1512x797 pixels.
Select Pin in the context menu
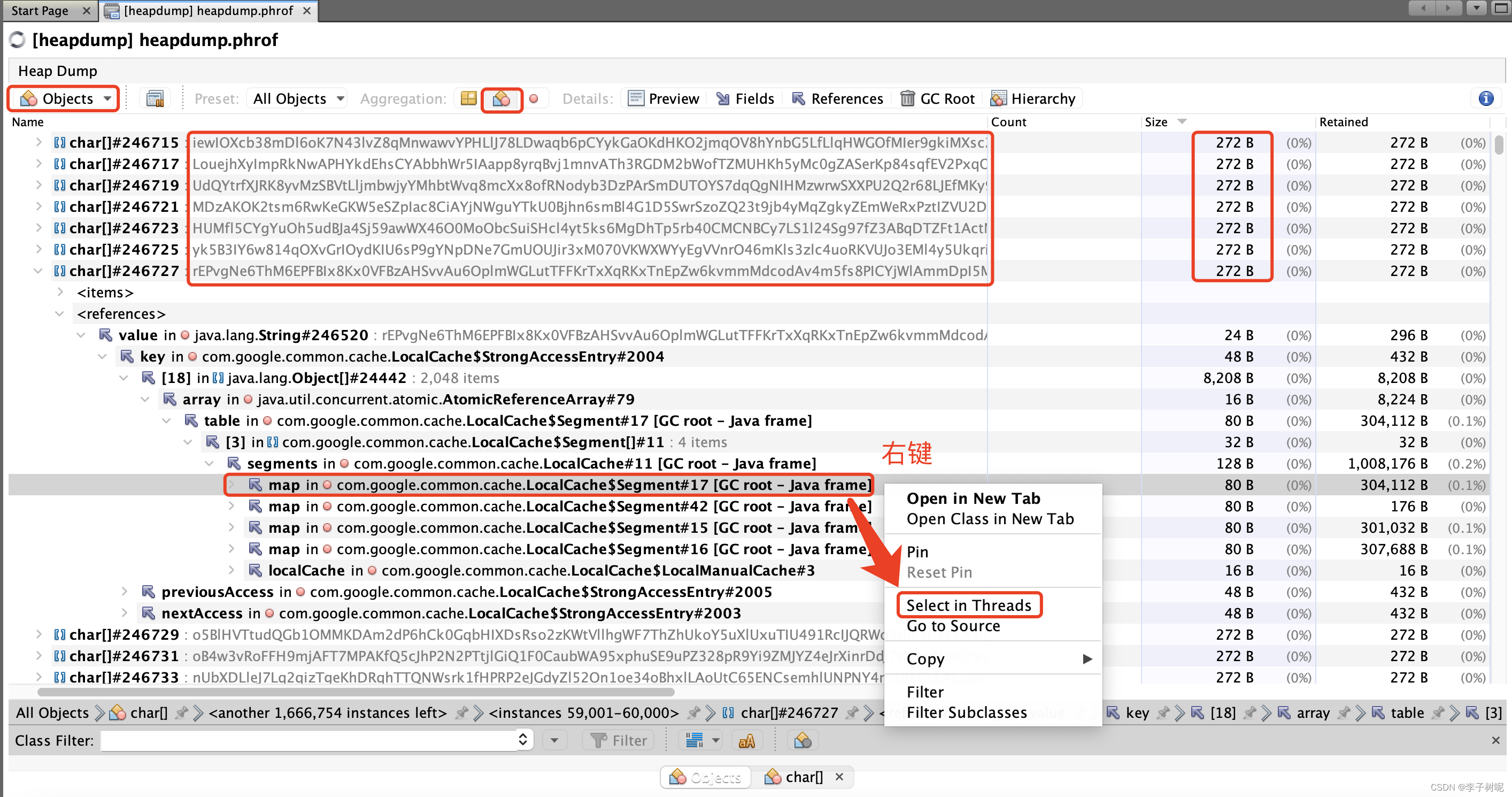pos(917,551)
